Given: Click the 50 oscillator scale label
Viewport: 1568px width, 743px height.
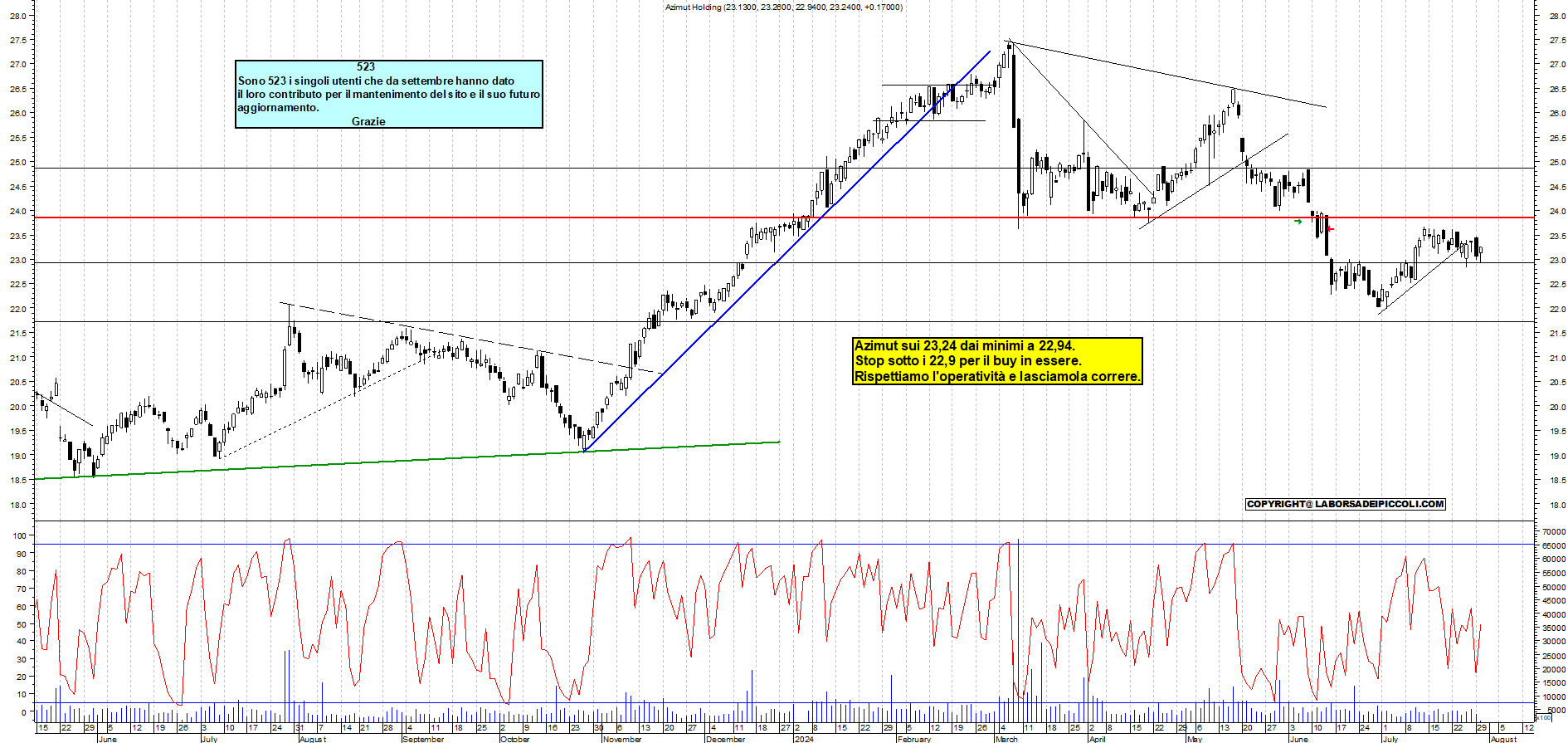Looking at the screenshot, I should pos(22,624).
